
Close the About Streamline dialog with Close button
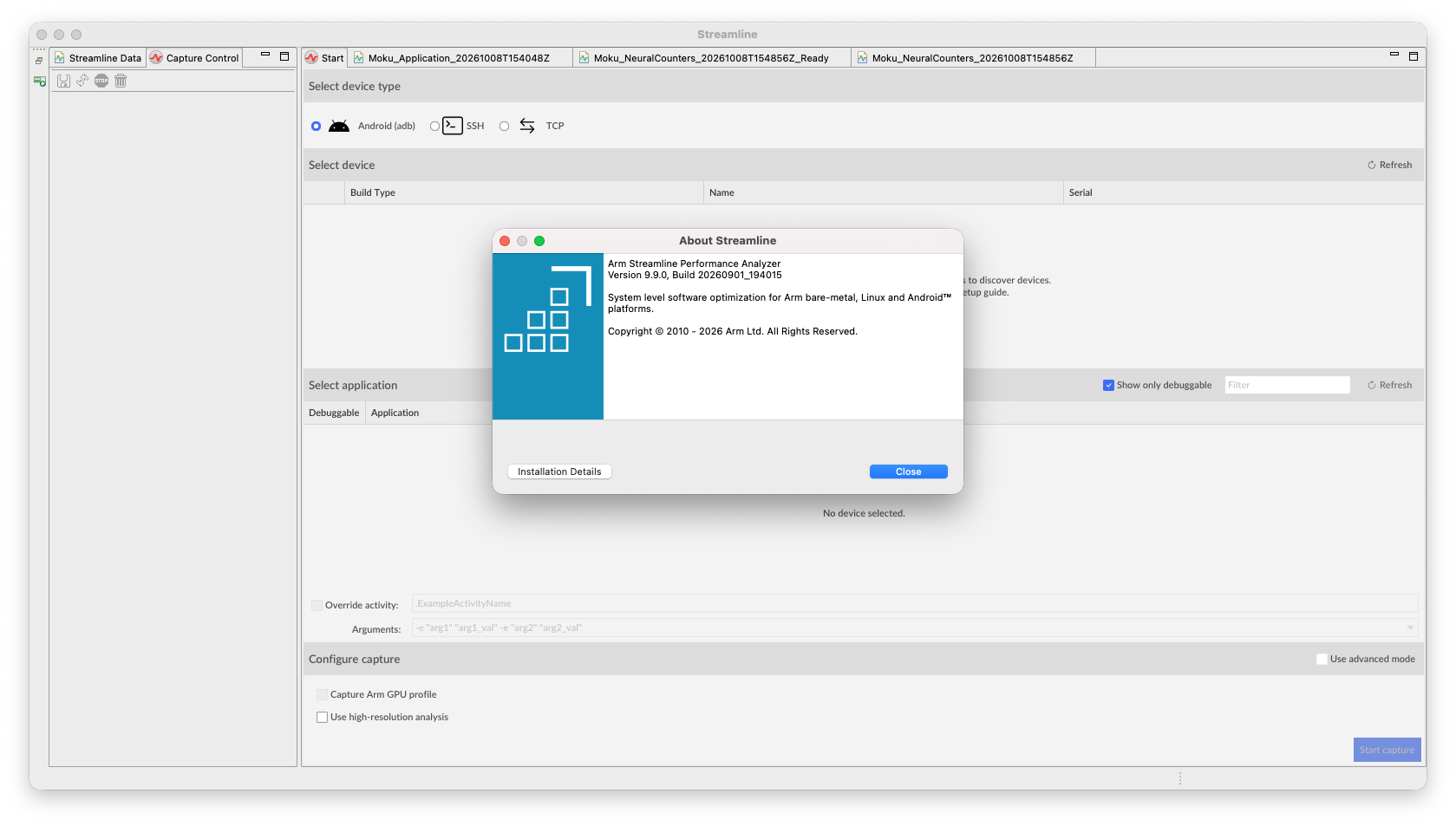908,472
